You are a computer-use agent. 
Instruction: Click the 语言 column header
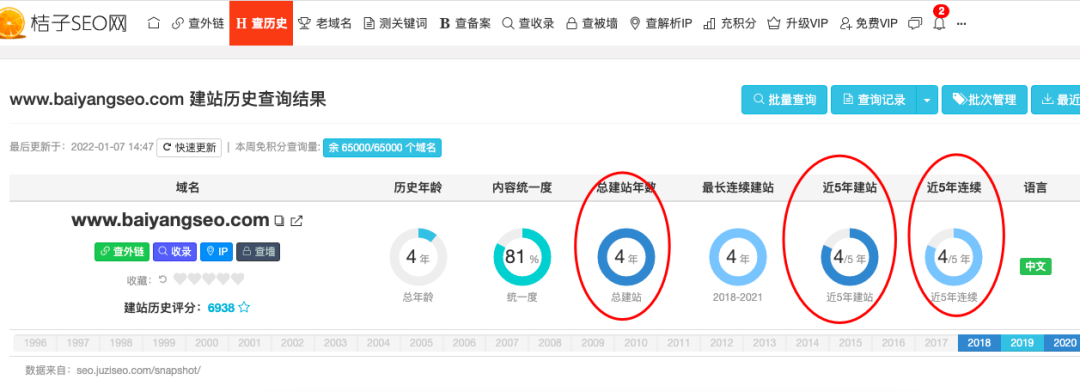pyautogui.click(x=1036, y=187)
